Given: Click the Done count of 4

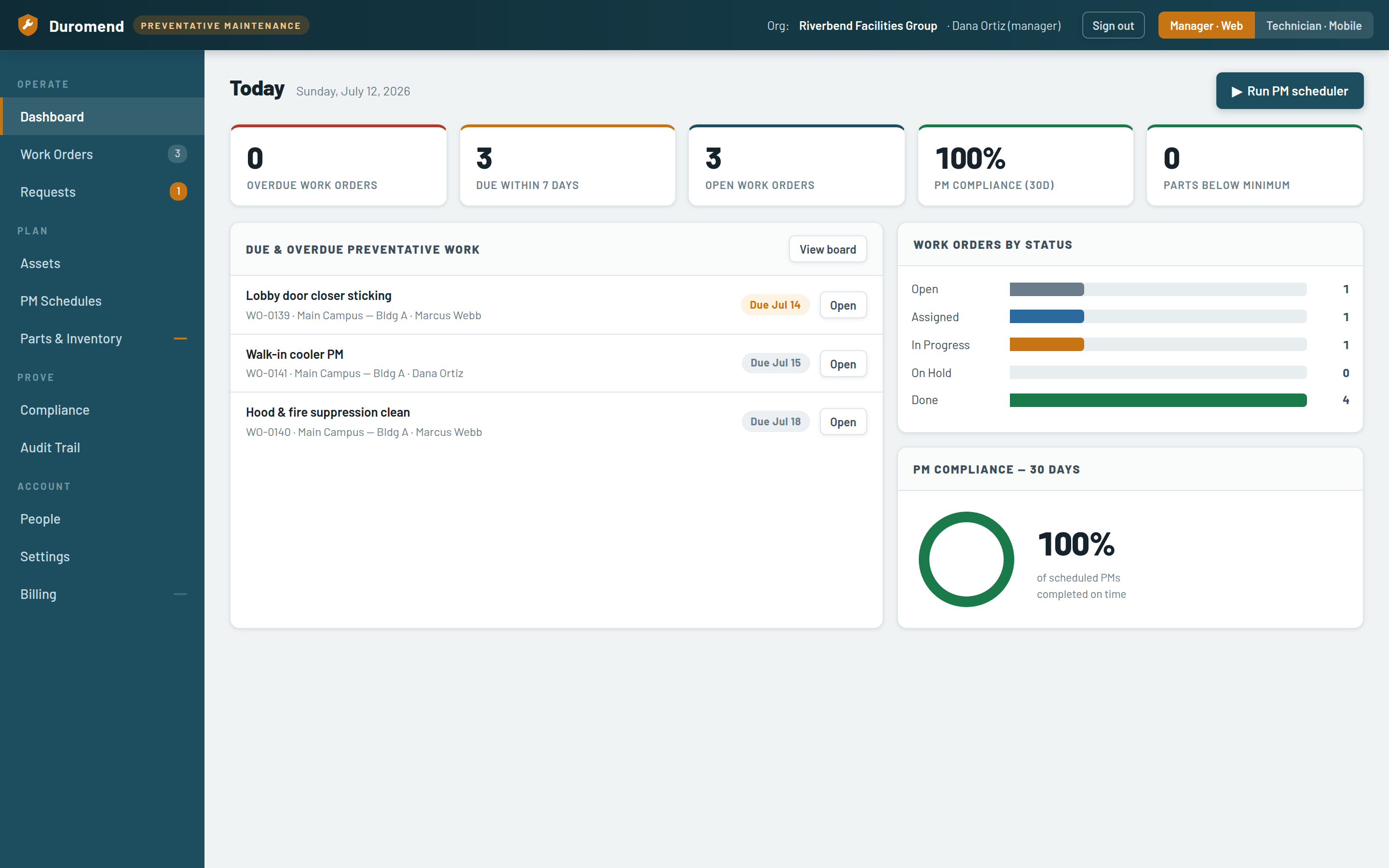Looking at the screenshot, I should tap(1346, 400).
